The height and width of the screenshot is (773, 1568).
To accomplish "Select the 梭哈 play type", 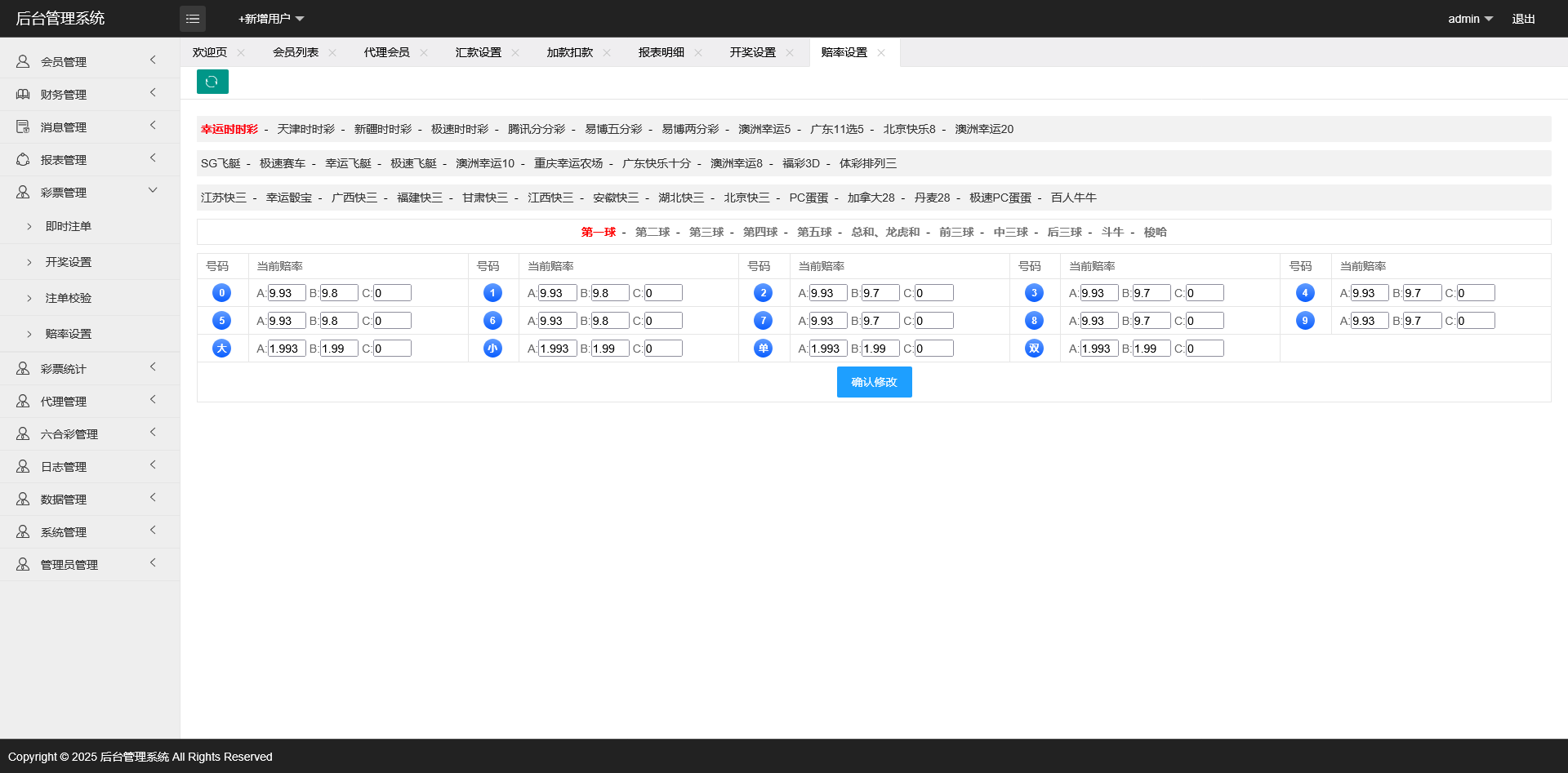I will coord(1155,232).
